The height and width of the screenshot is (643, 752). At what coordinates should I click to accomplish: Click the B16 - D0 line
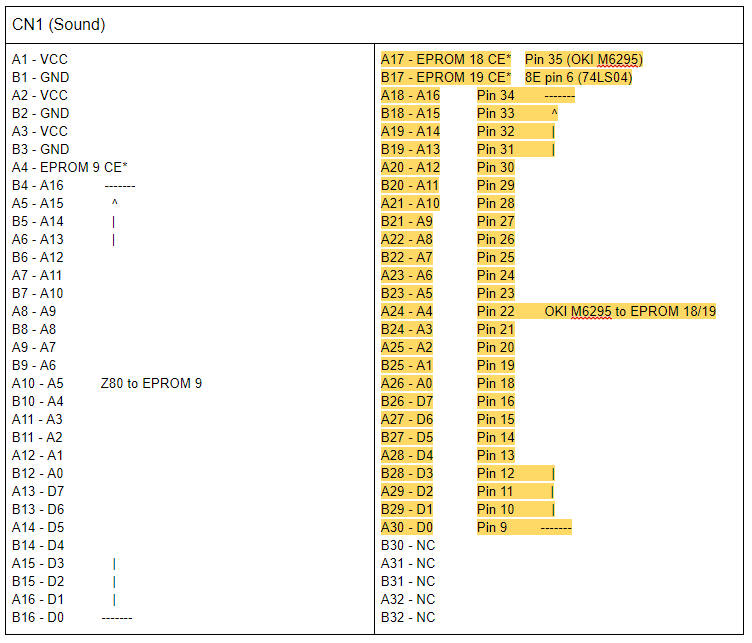pyautogui.click(x=37, y=618)
